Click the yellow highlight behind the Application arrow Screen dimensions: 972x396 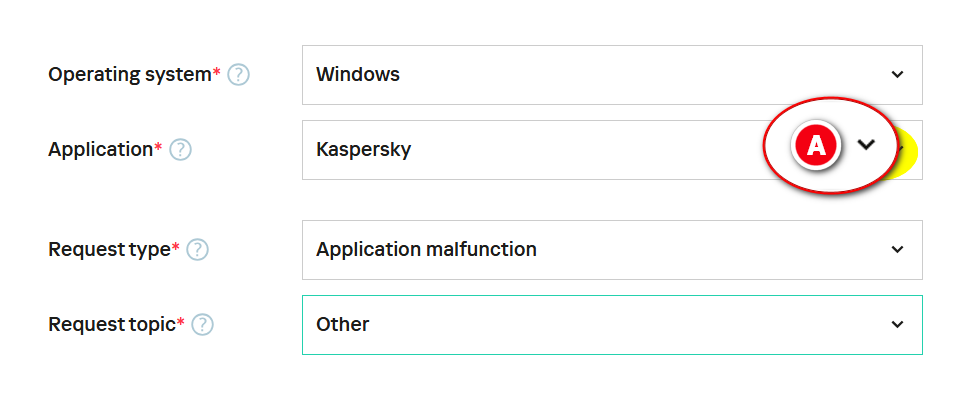[907, 151]
